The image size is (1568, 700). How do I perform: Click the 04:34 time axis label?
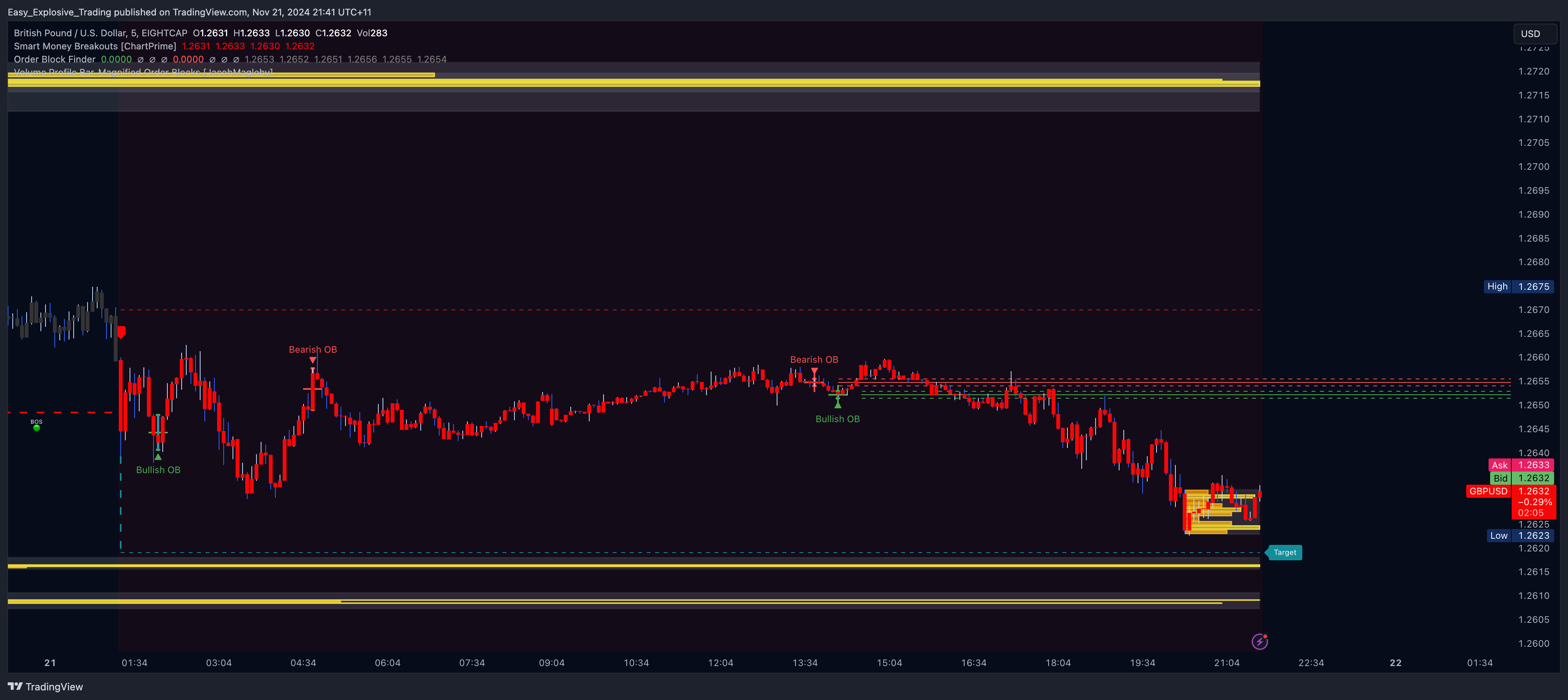303,663
